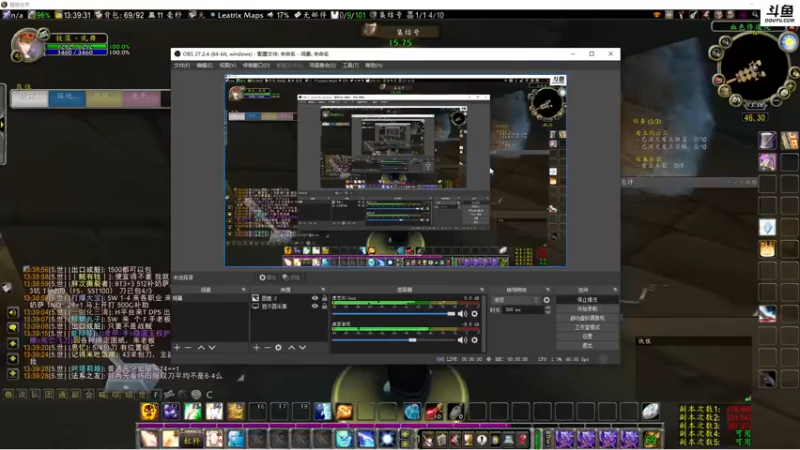This screenshot has height=450, width=800.
Task: Open the 帮助(H) menu in OBS
Action: 373,65
